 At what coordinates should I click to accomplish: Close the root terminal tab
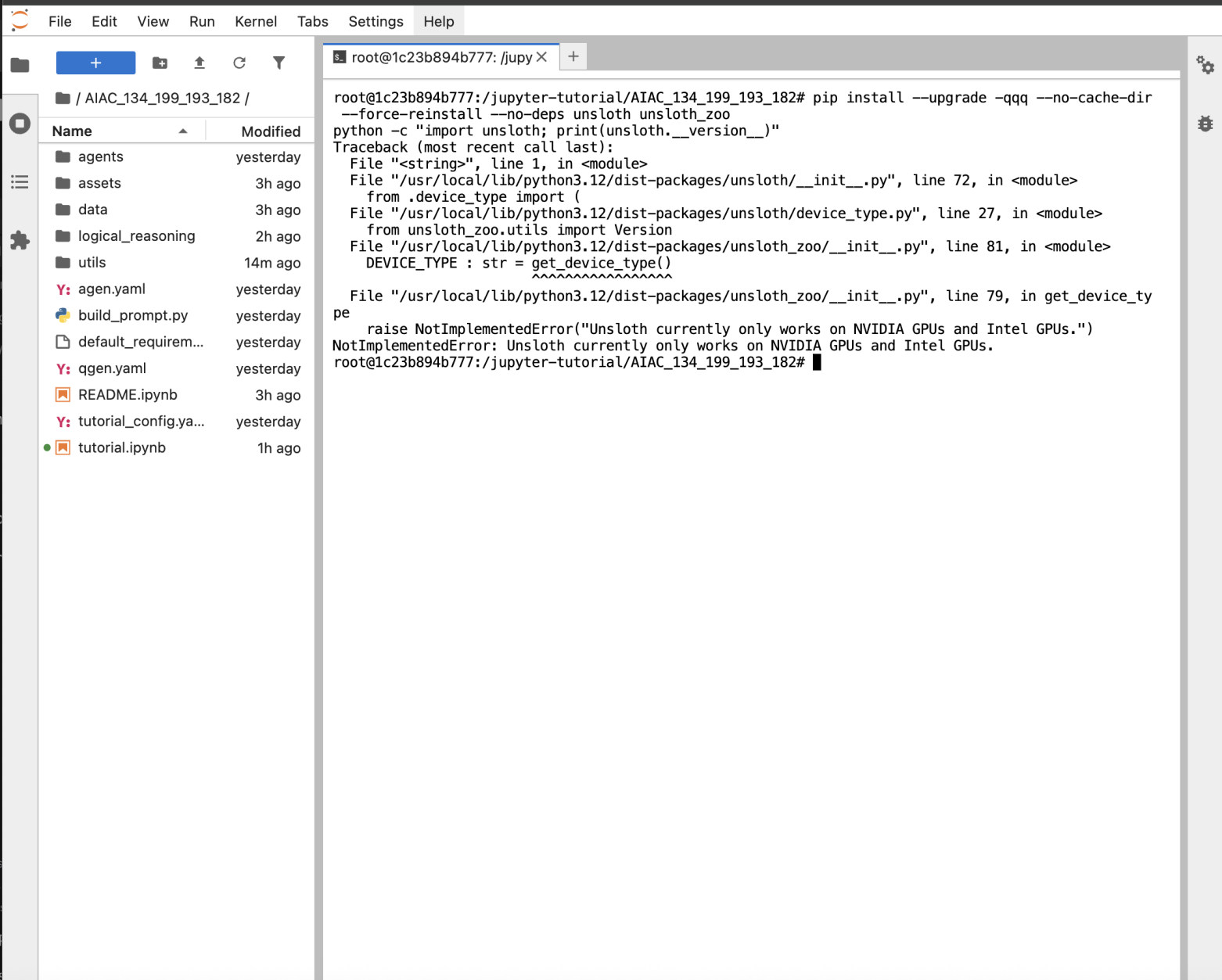(541, 57)
